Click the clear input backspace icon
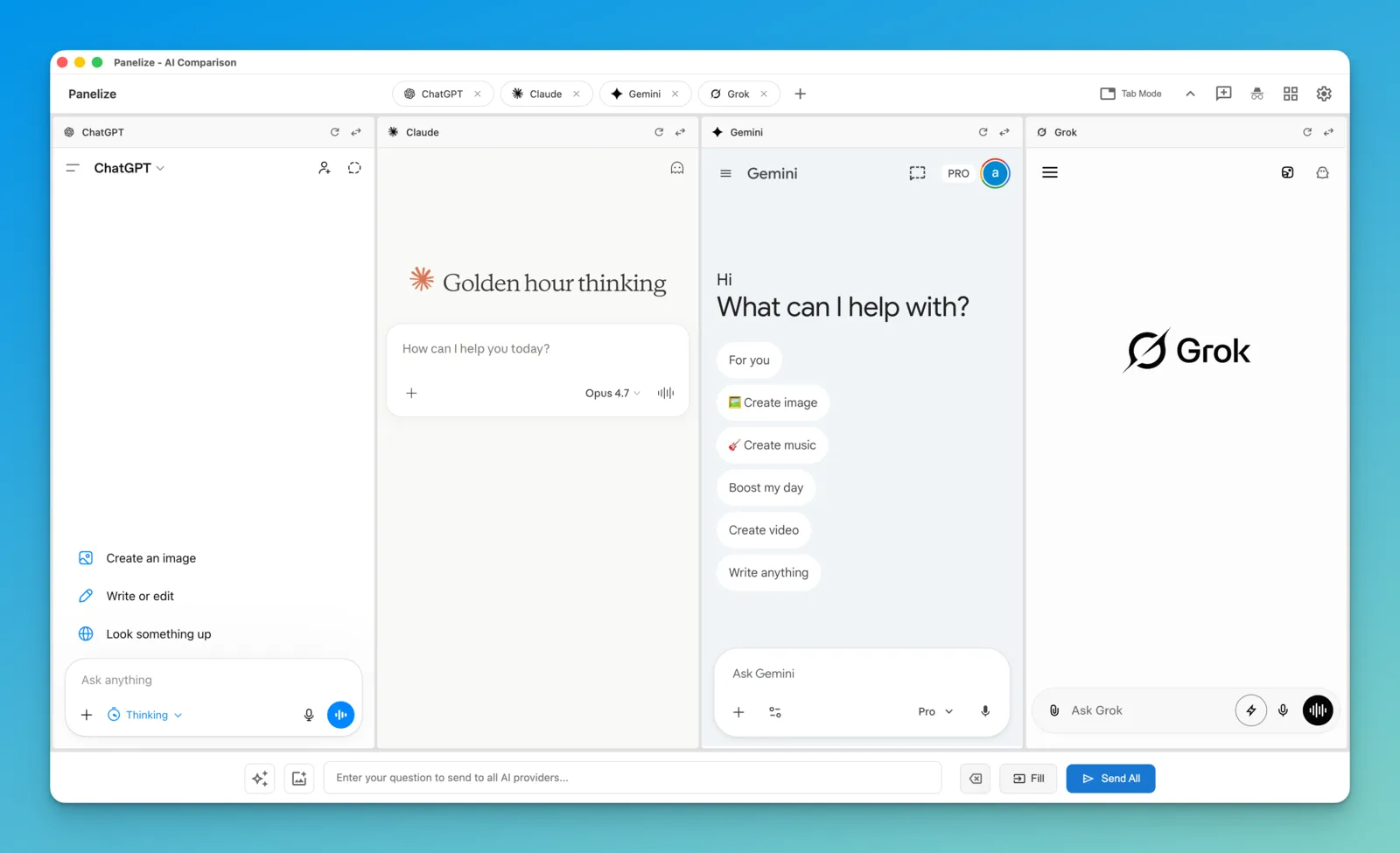1400x853 pixels. coord(976,779)
